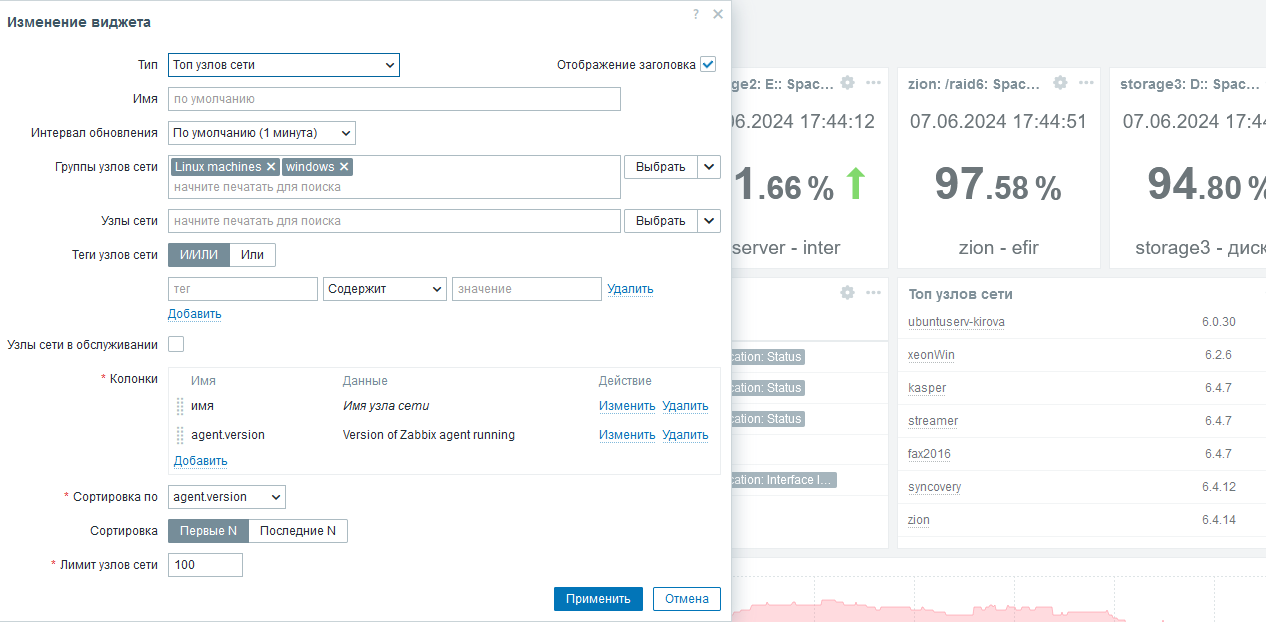Open three-dots menu of storage2 E: widget
This screenshot has height=622, width=1266.
pos(874,83)
